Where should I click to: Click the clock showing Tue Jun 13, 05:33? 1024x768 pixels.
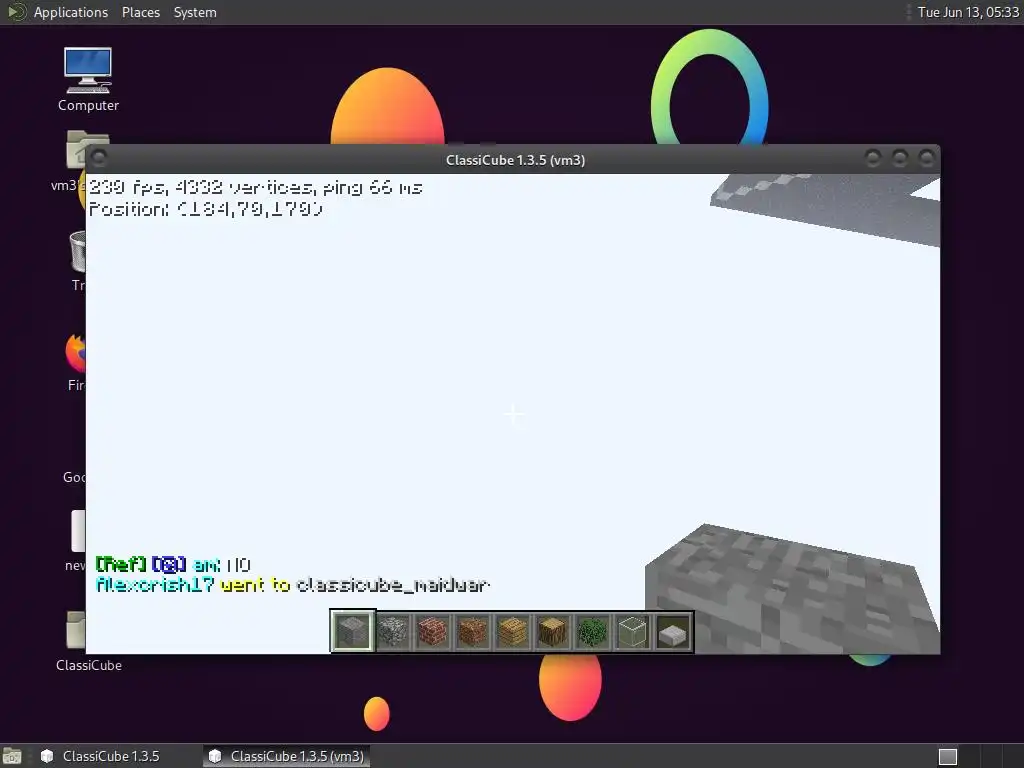968,12
